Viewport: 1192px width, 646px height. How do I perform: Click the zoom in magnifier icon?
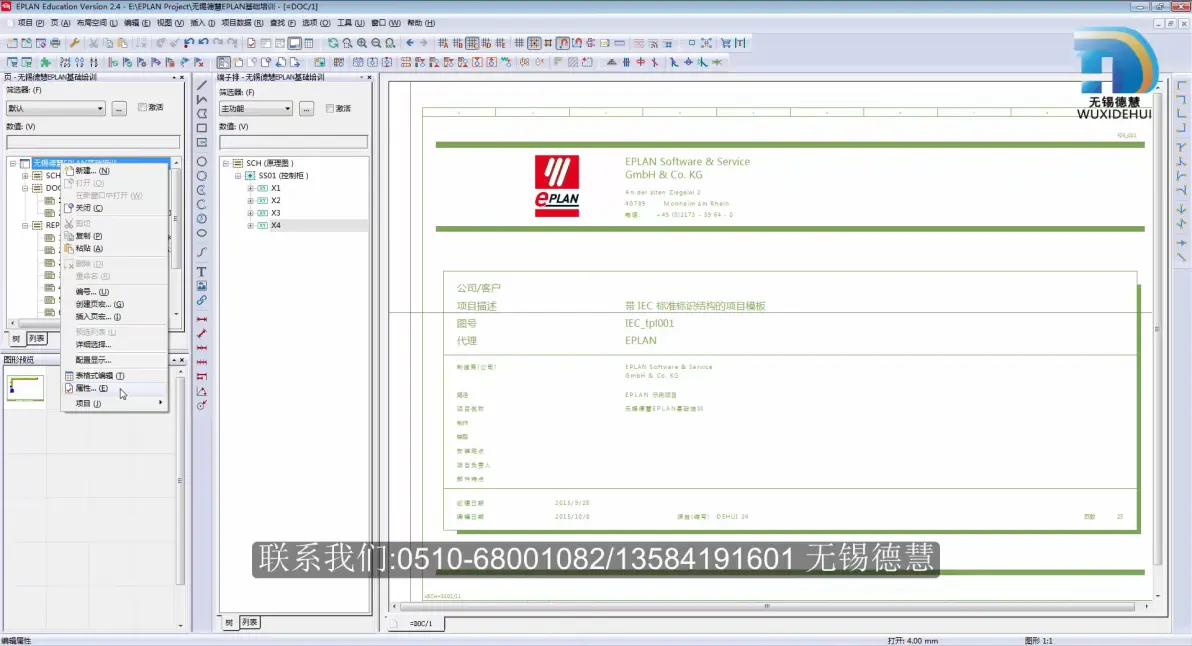(x=362, y=43)
